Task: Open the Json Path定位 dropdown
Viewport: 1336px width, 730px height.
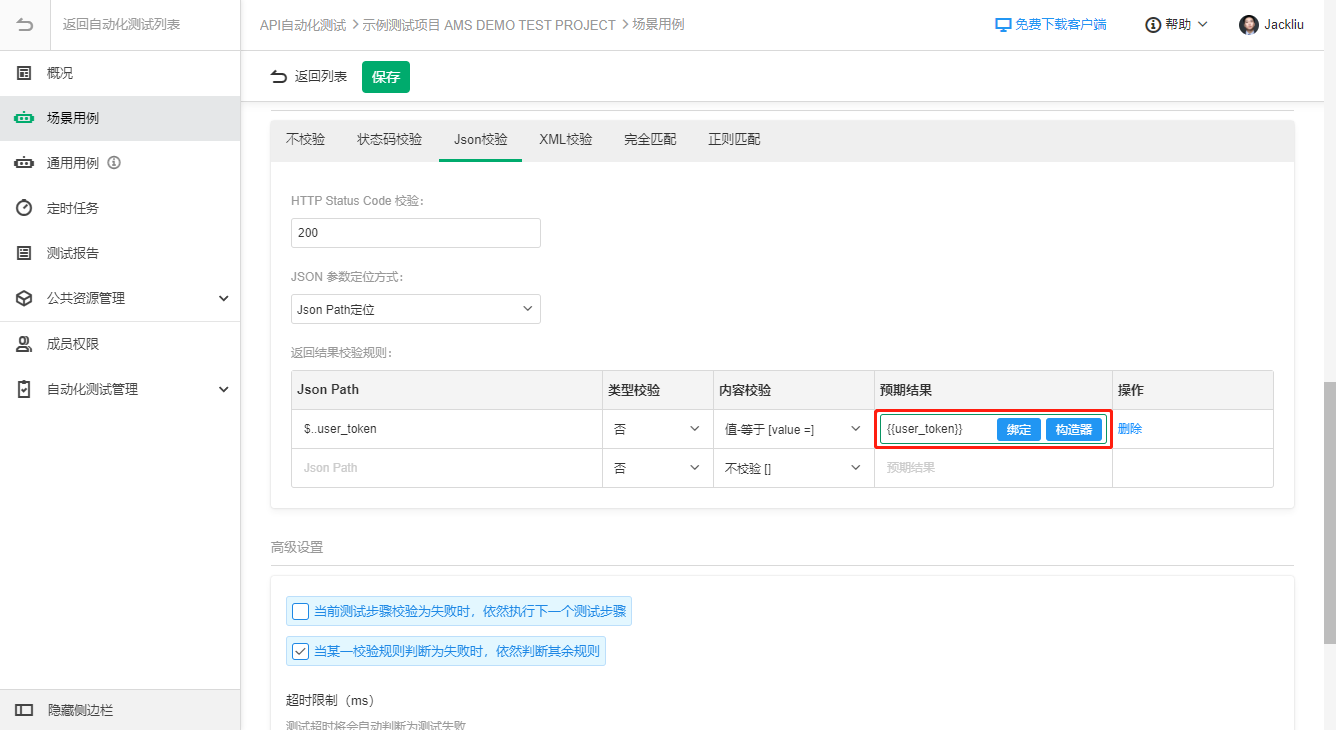Action: (416, 309)
